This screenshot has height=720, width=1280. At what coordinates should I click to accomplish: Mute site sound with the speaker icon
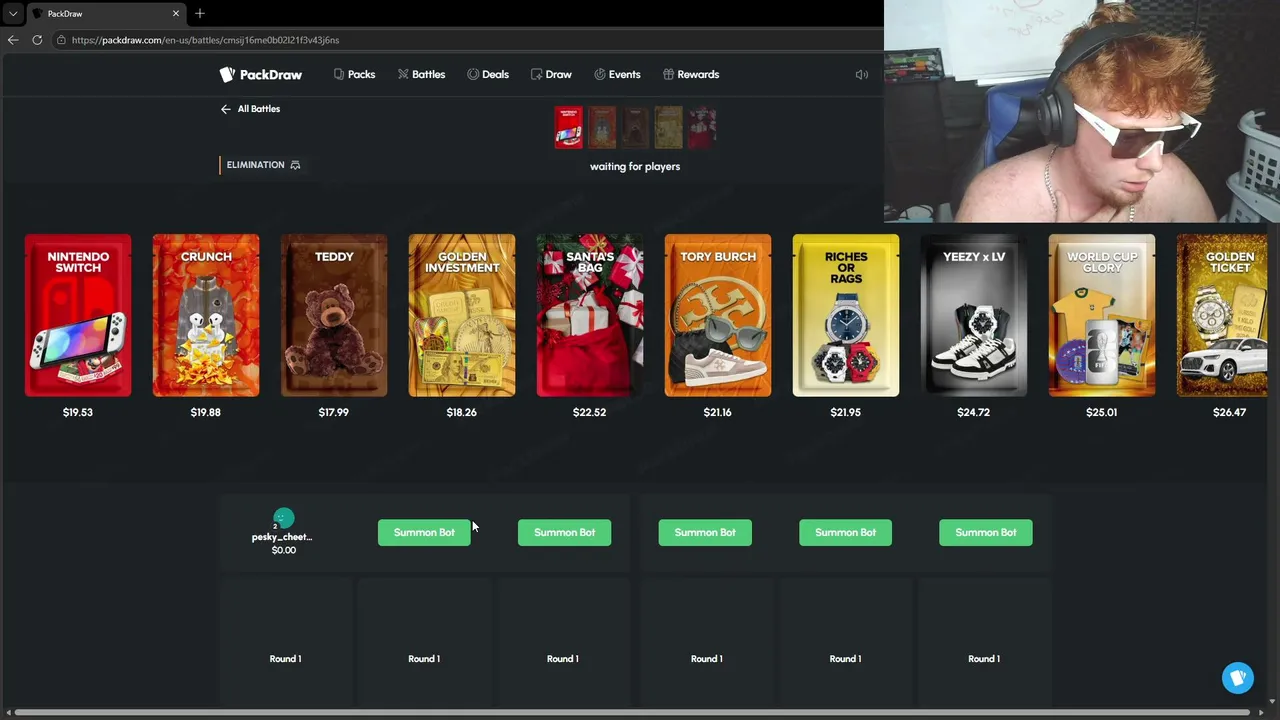pyautogui.click(x=861, y=74)
